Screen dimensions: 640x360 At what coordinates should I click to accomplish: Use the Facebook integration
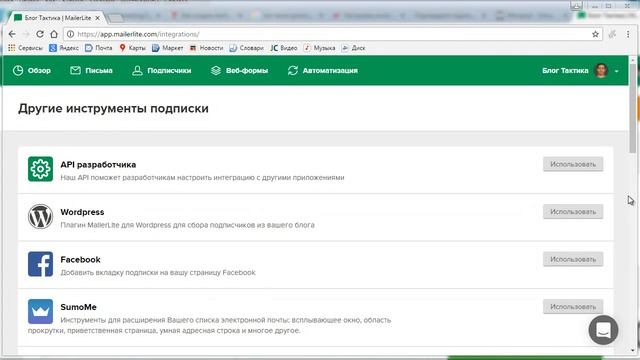[x=573, y=259]
